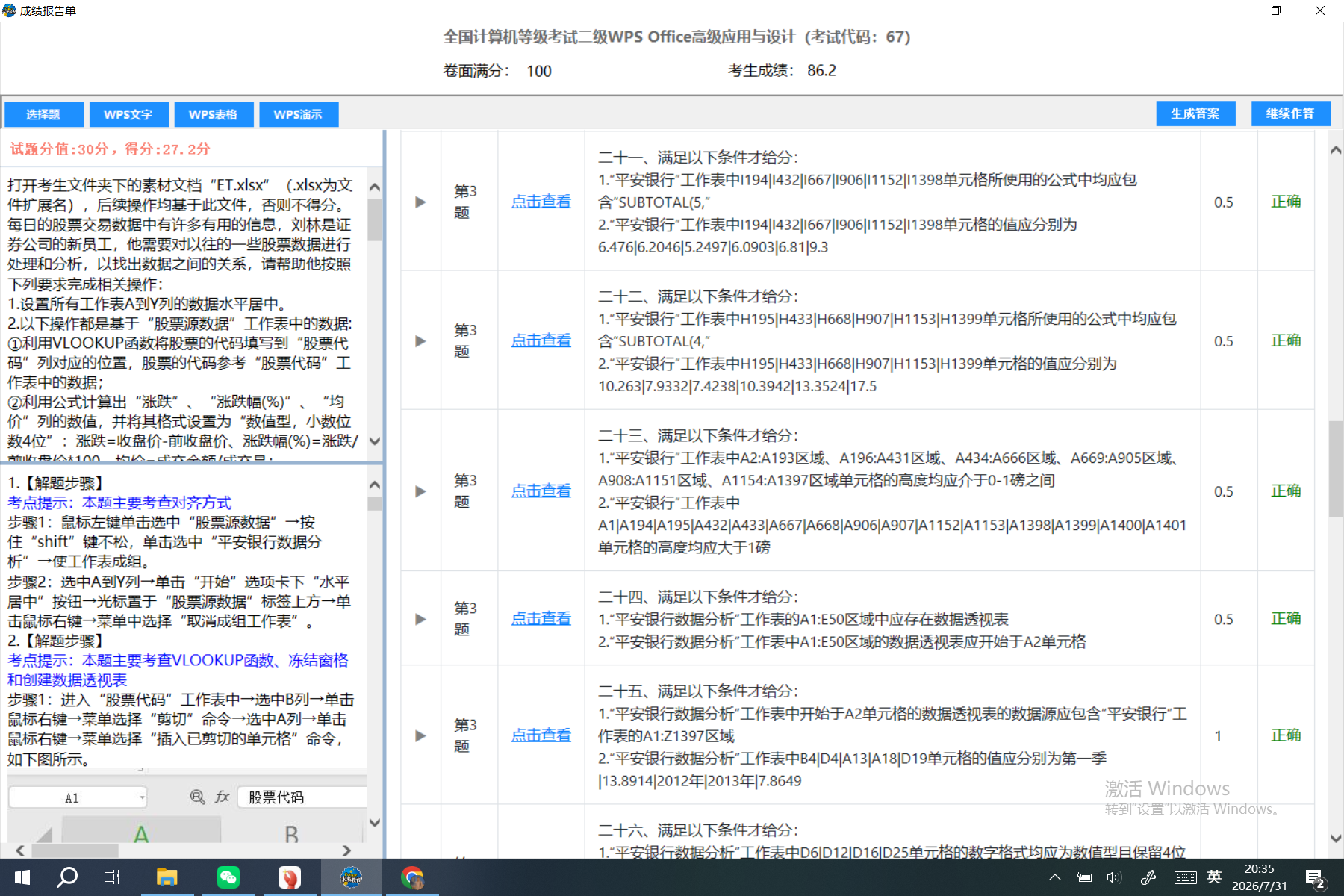
Task: Click the 考生成绩 value 86.2
Action: (821, 70)
